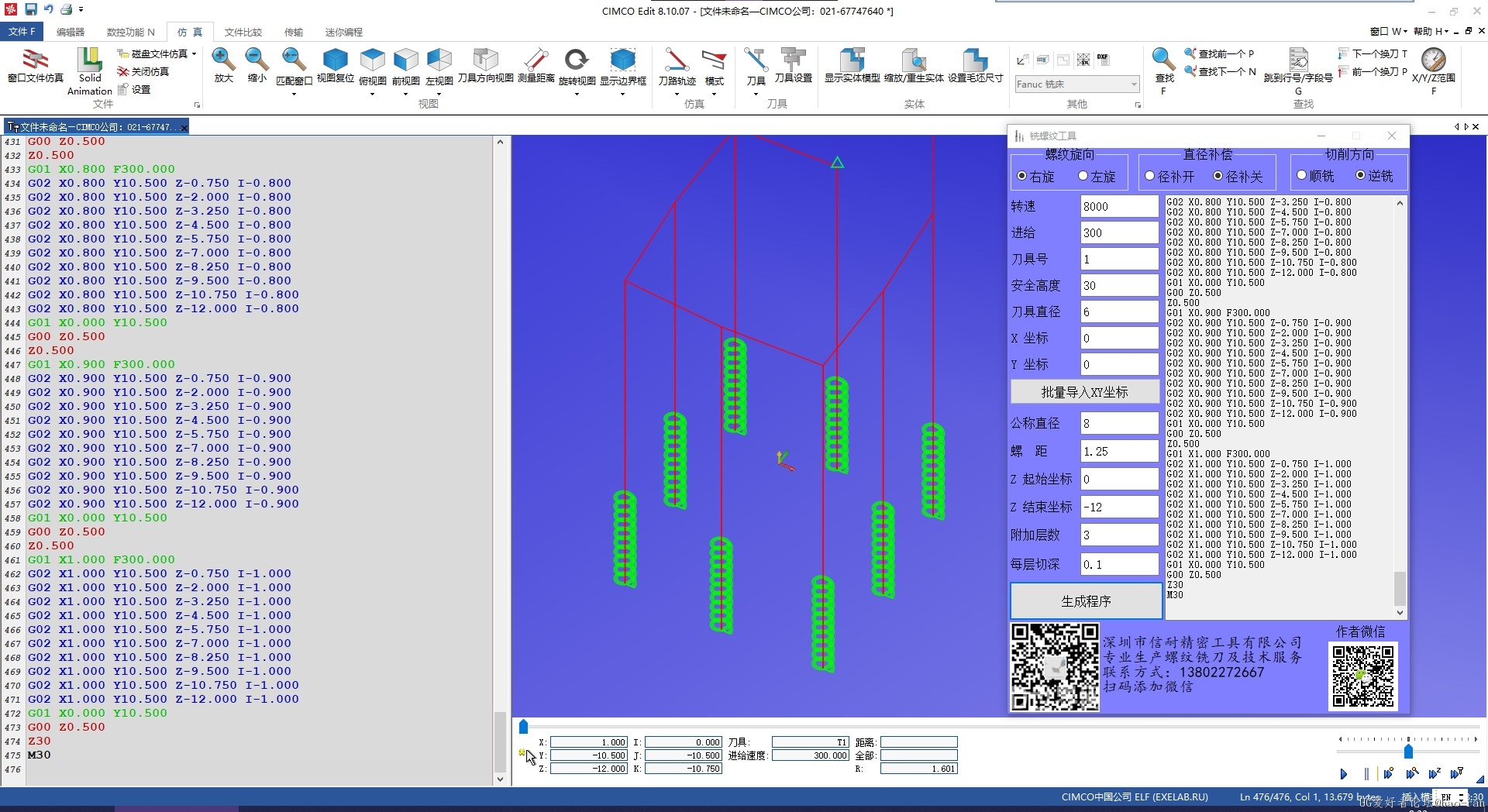Activate 测量距离 measure distance tool
Image resolution: width=1488 pixels, height=812 pixels.
coord(536,59)
